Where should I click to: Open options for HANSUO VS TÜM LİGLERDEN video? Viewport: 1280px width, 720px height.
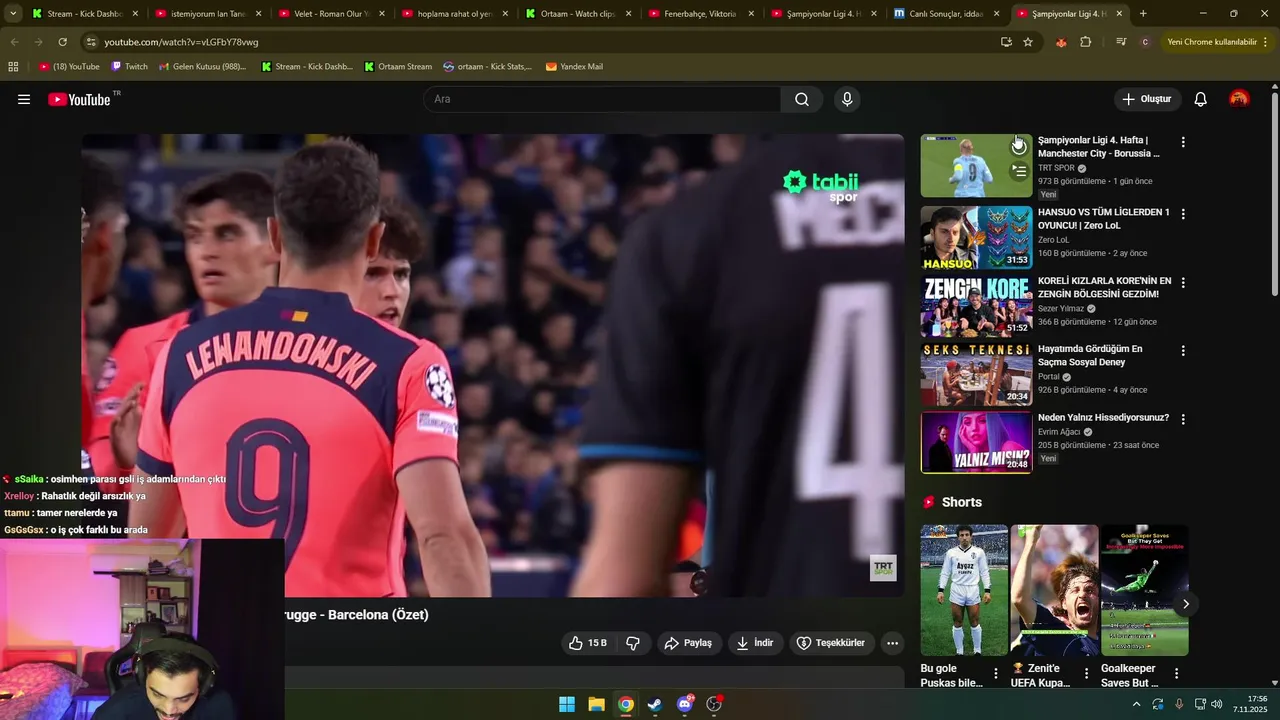(1183, 214)
